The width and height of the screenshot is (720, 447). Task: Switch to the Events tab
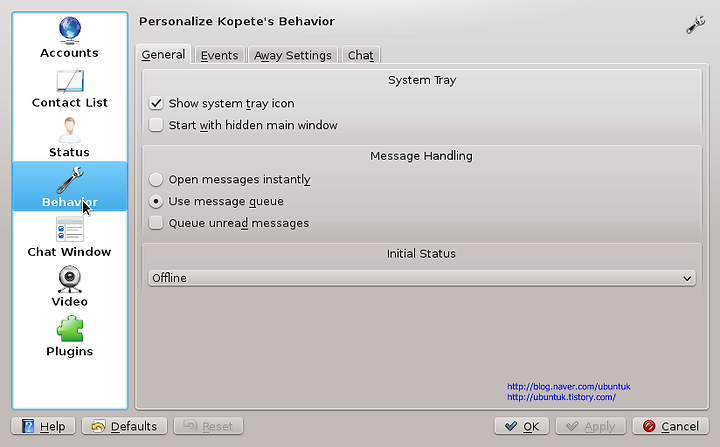click(219, 55)
